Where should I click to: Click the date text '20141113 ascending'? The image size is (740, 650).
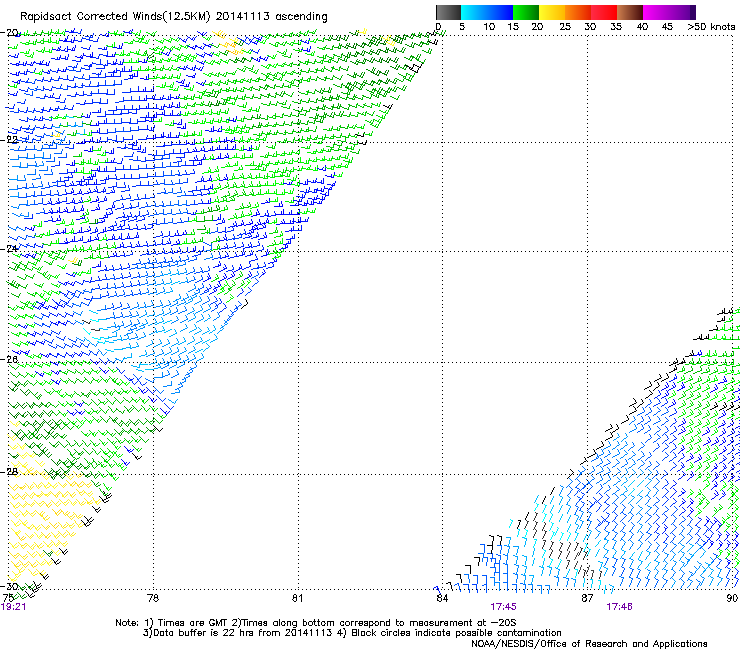pyautogui.click(x=271, y=16)
